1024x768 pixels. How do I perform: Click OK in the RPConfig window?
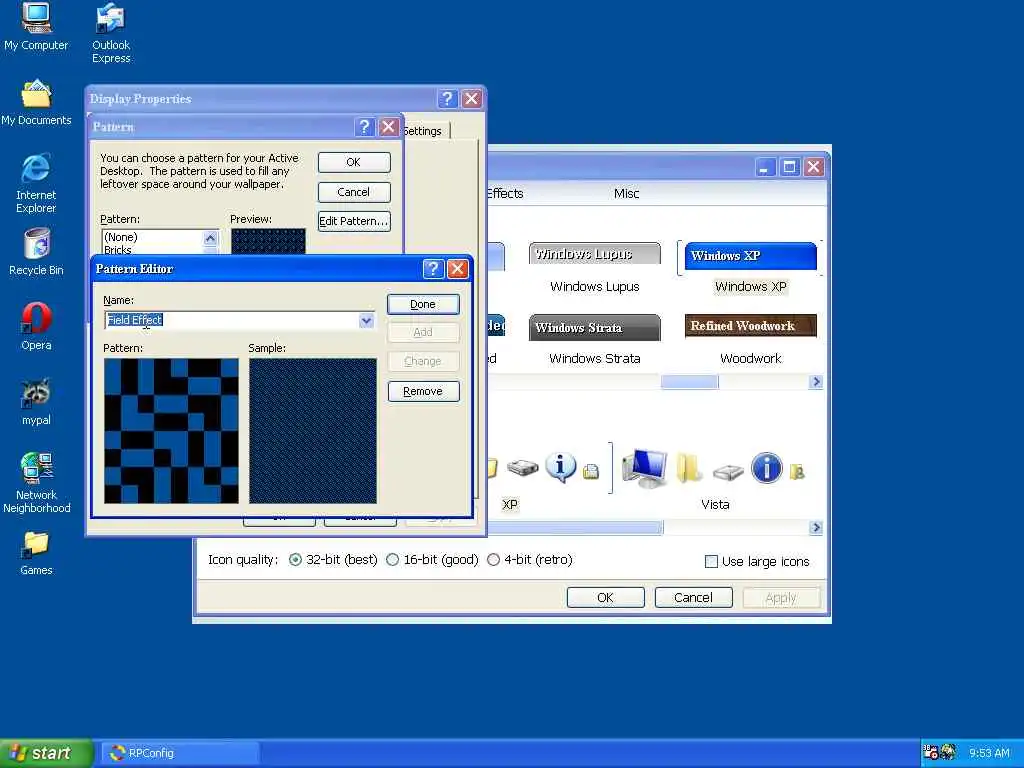605,598
